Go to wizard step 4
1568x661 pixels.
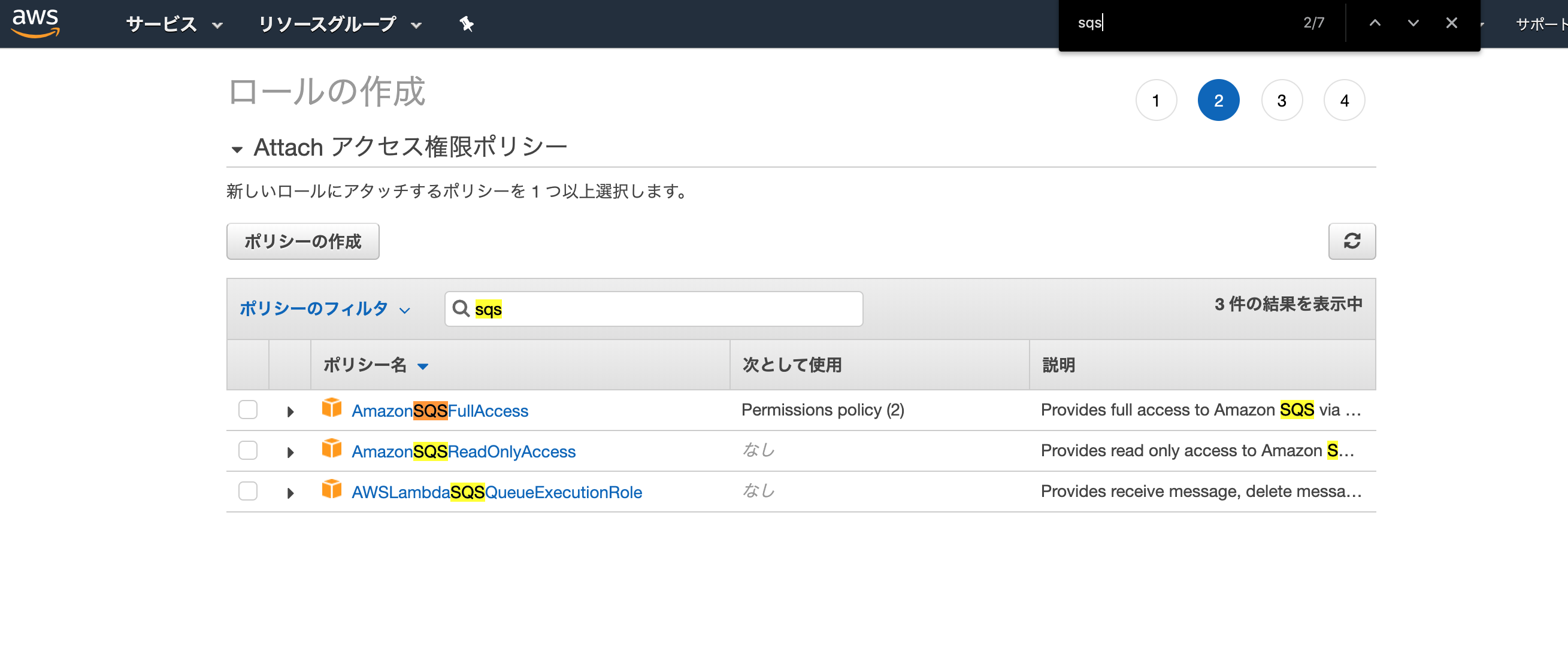(1344, 101)
